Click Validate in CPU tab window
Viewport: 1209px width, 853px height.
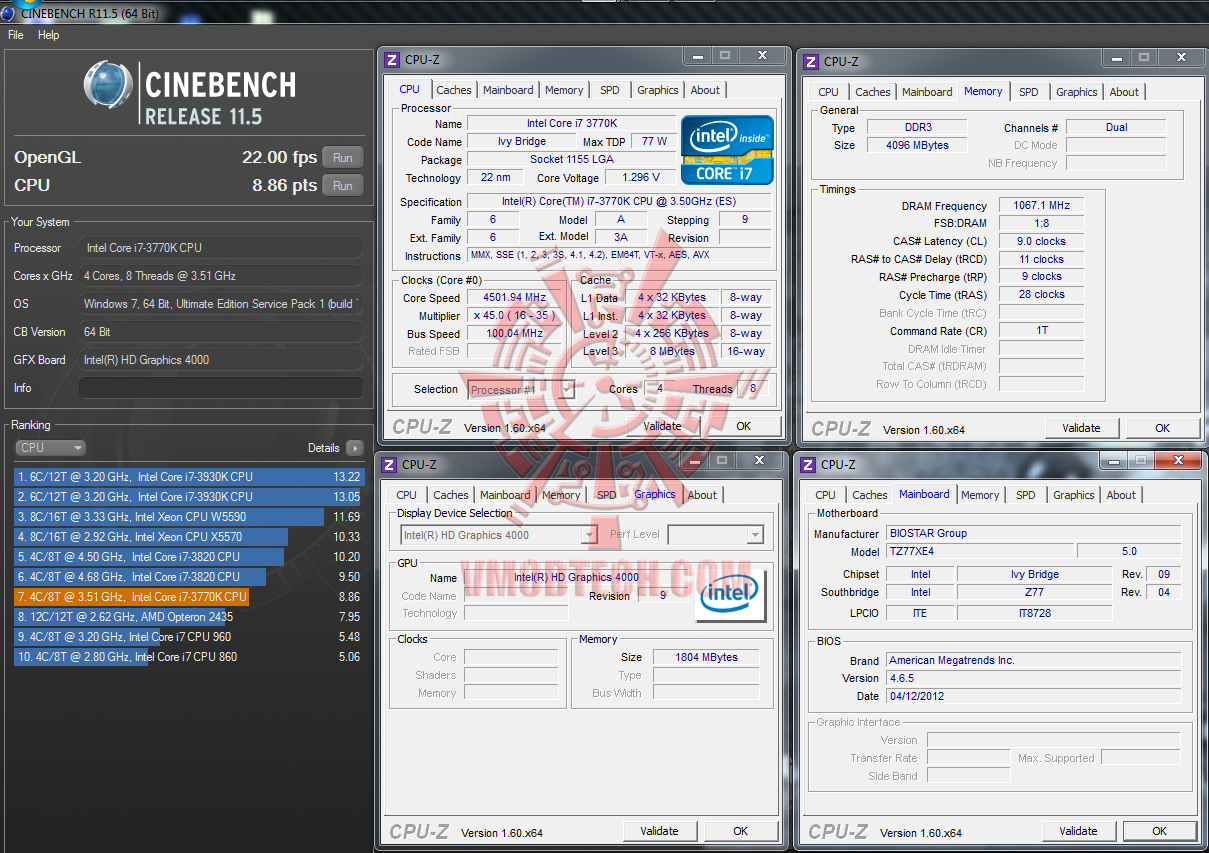662,426
